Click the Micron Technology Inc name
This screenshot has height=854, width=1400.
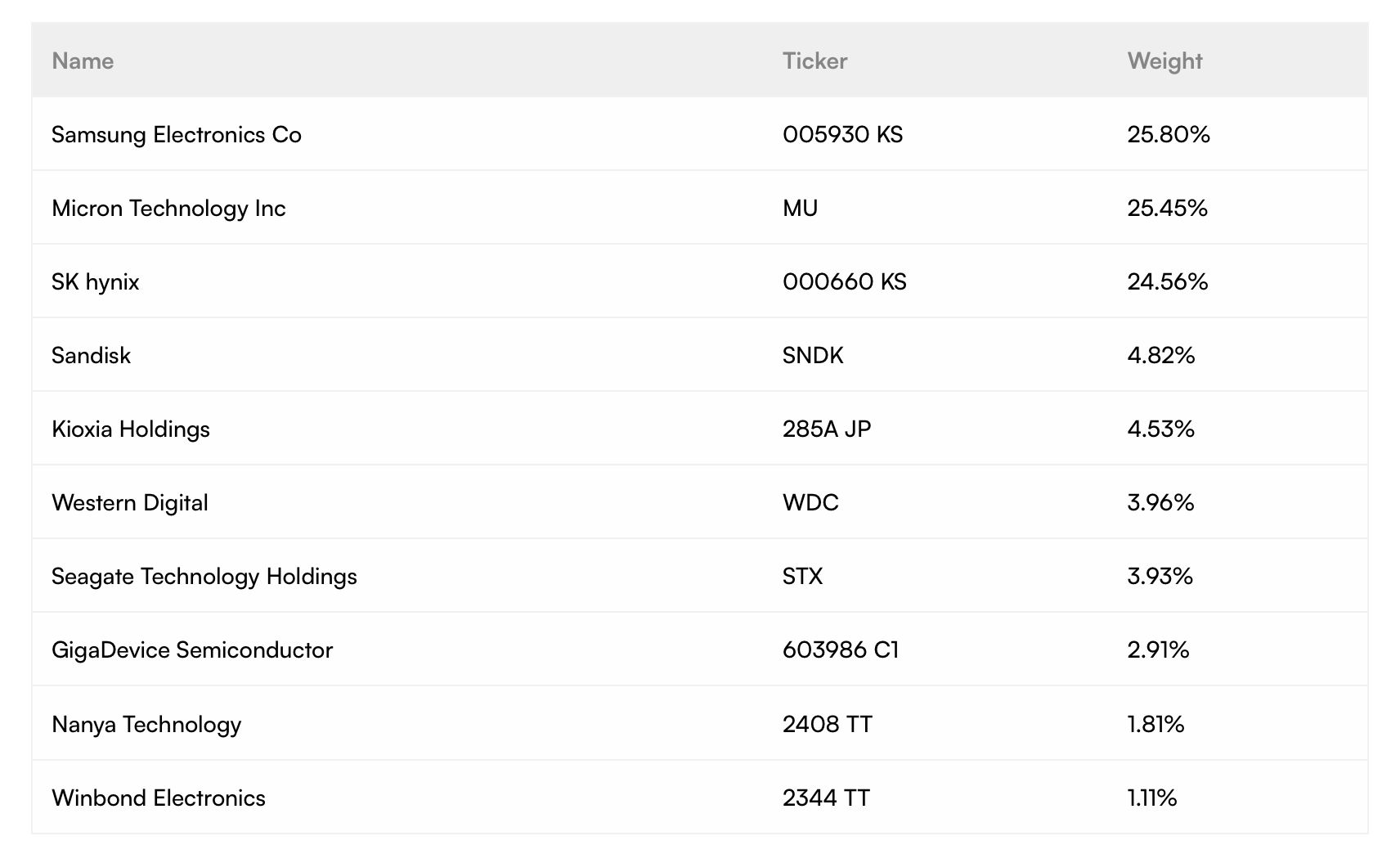tap(168, 209)
